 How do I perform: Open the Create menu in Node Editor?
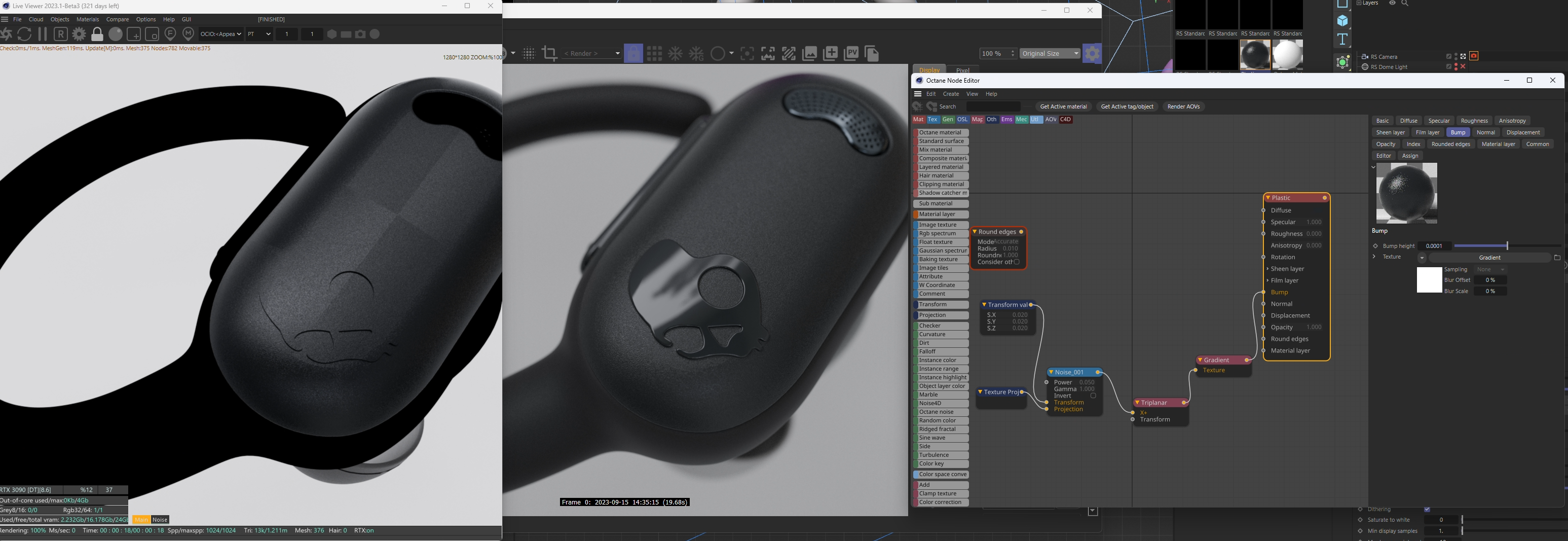pyautogui.click(x=951, y=94)
